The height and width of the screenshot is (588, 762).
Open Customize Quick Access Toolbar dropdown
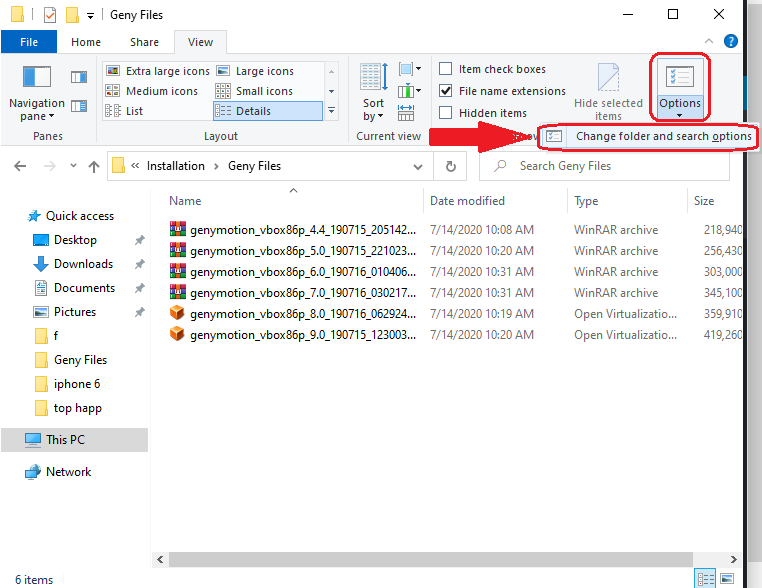pos(90,16)
